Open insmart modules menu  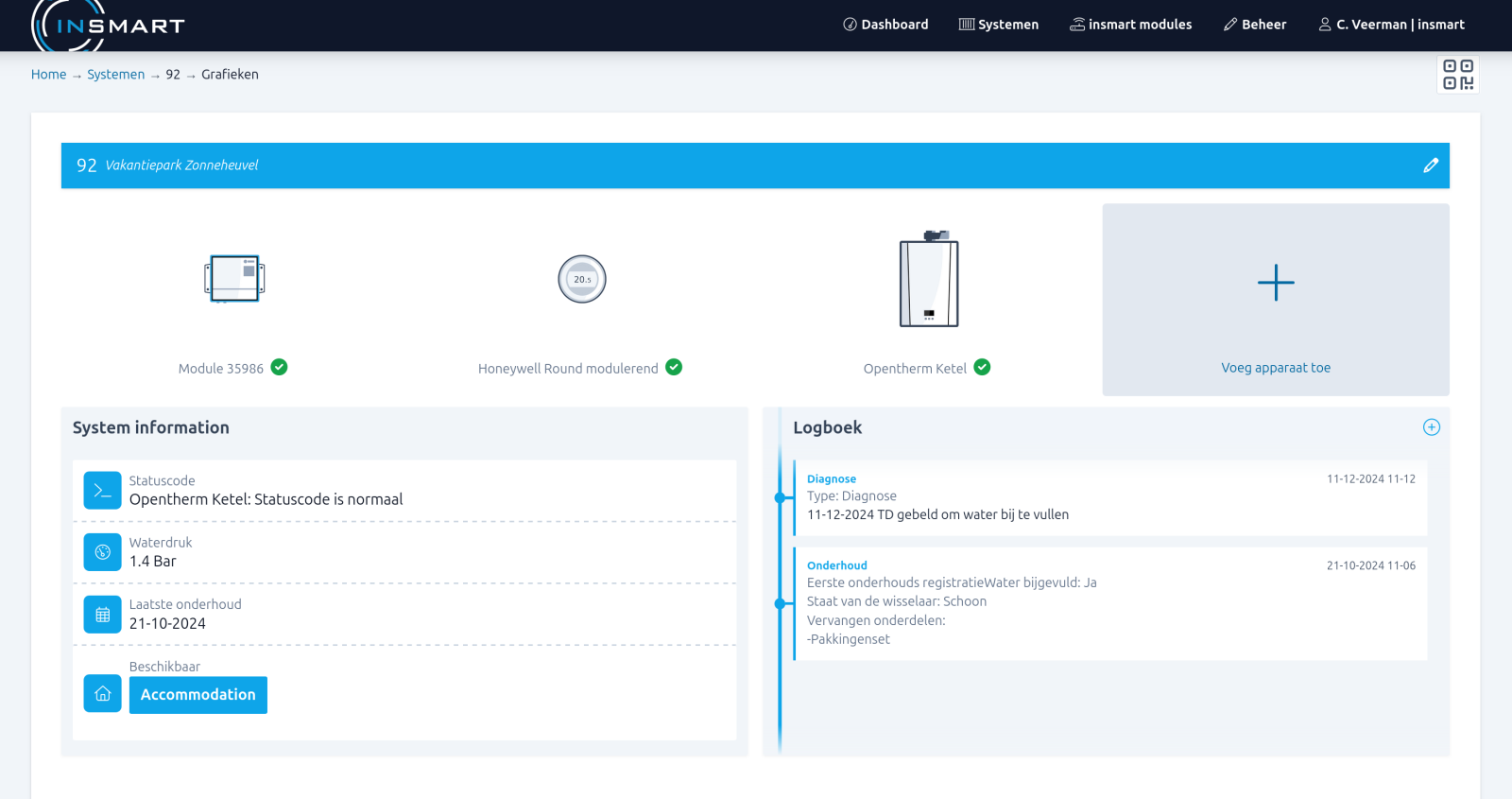pos(1130,25)
